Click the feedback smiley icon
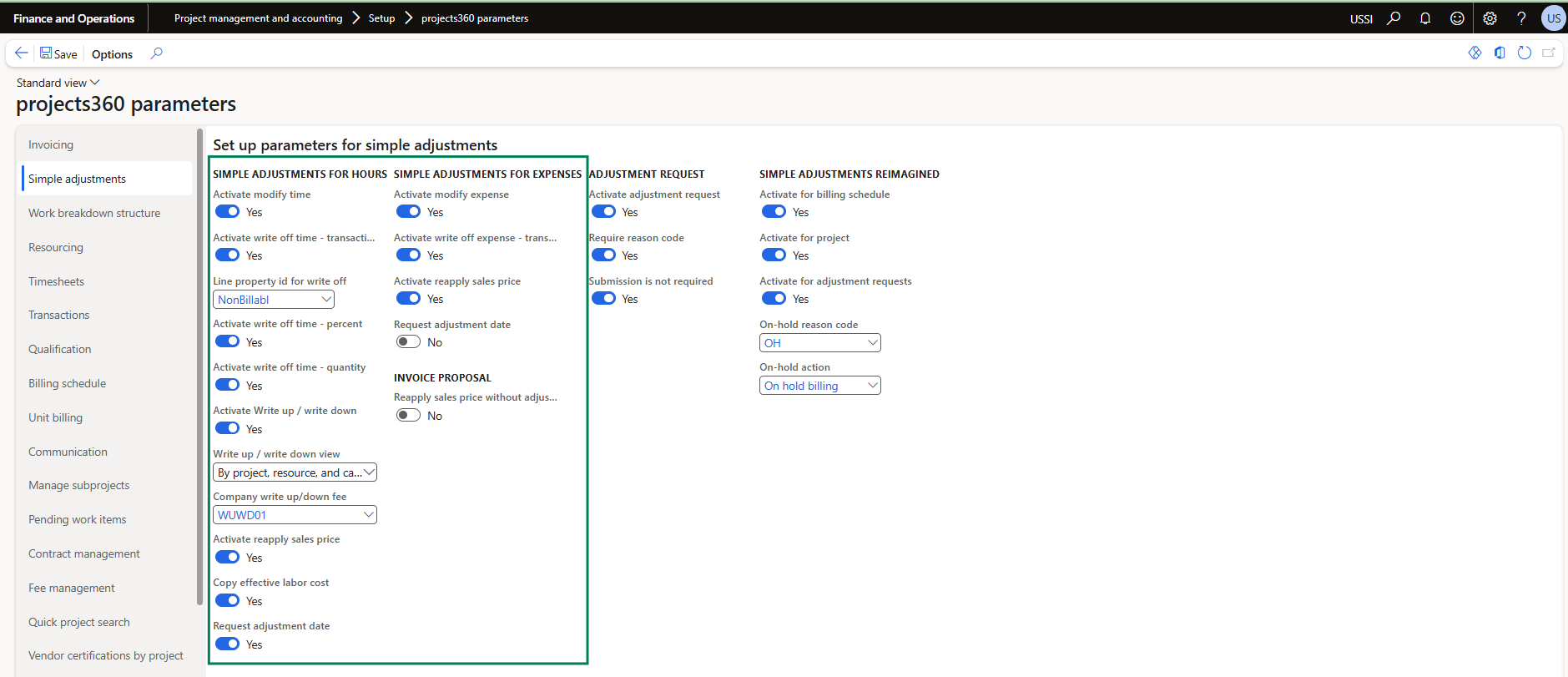The width and height of the screenshot is (1568, 677). pos(1457,18)
